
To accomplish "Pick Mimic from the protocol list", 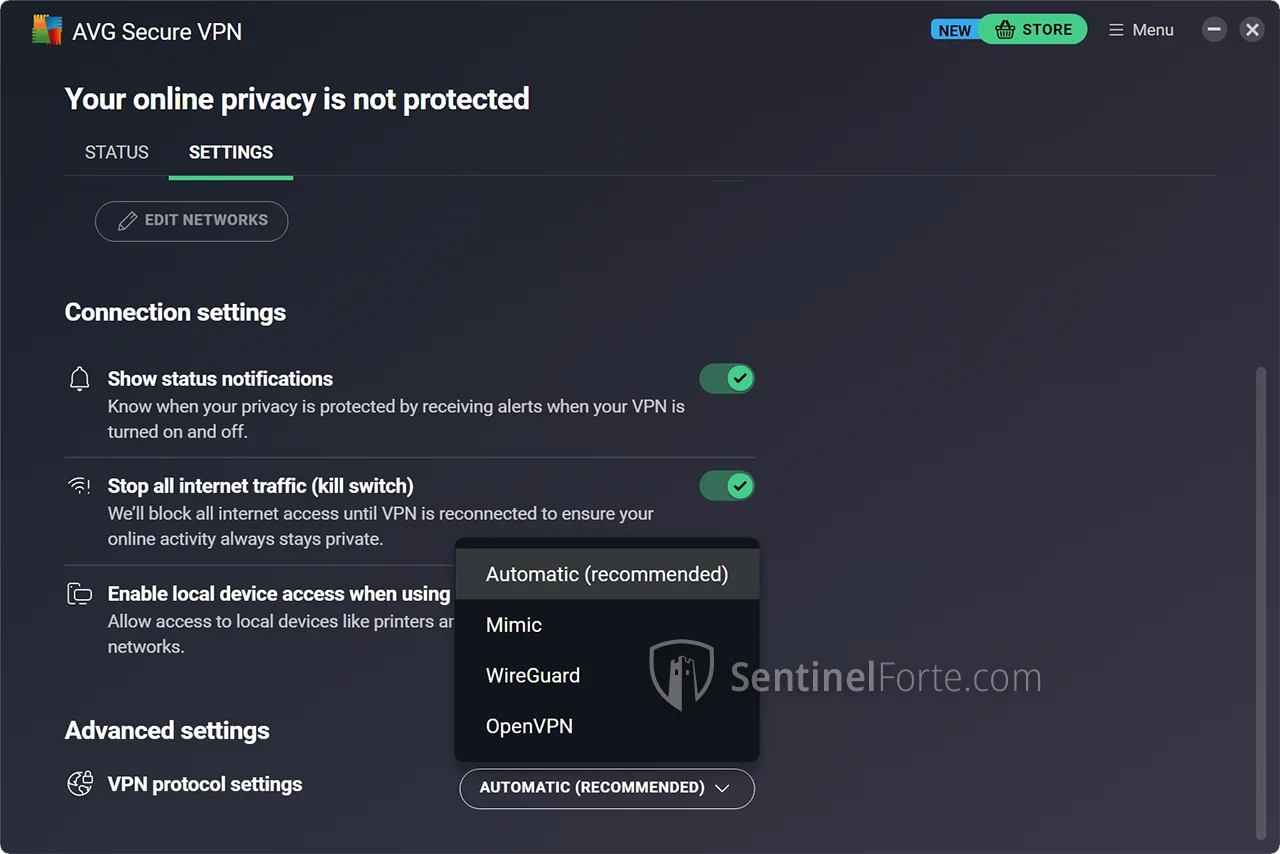I will (x=514, y=625).
